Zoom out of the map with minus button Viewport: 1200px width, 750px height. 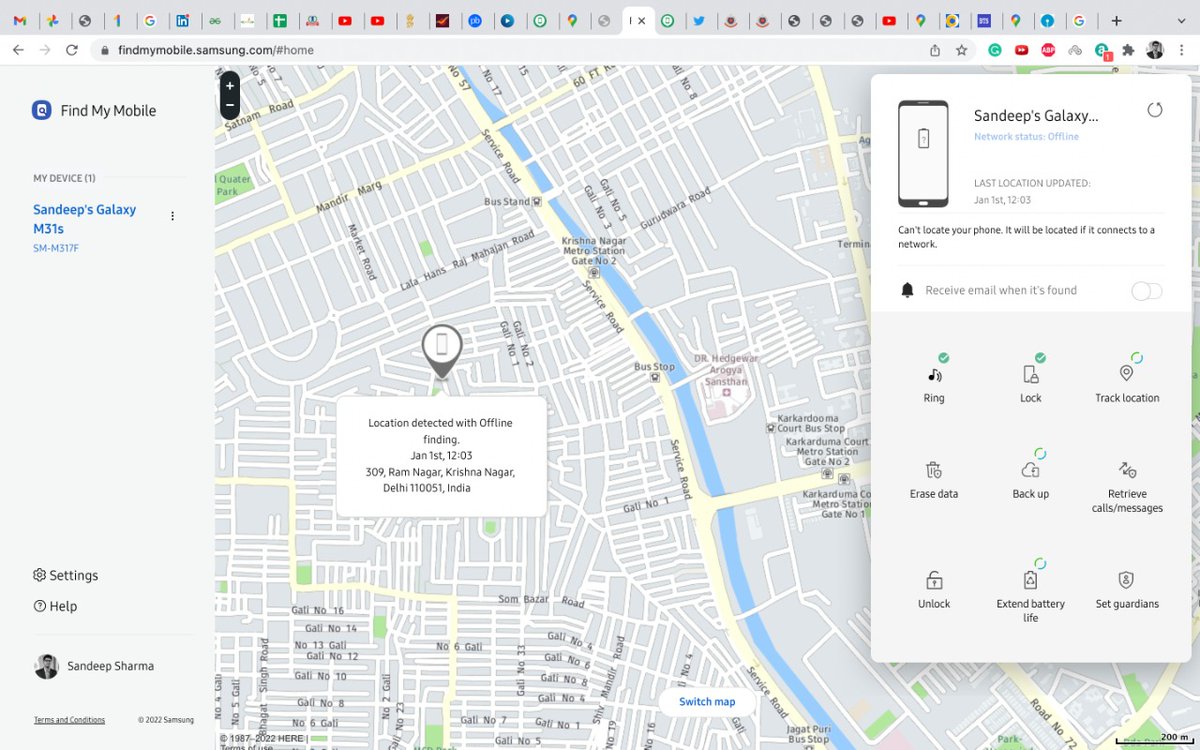(230, 104)
